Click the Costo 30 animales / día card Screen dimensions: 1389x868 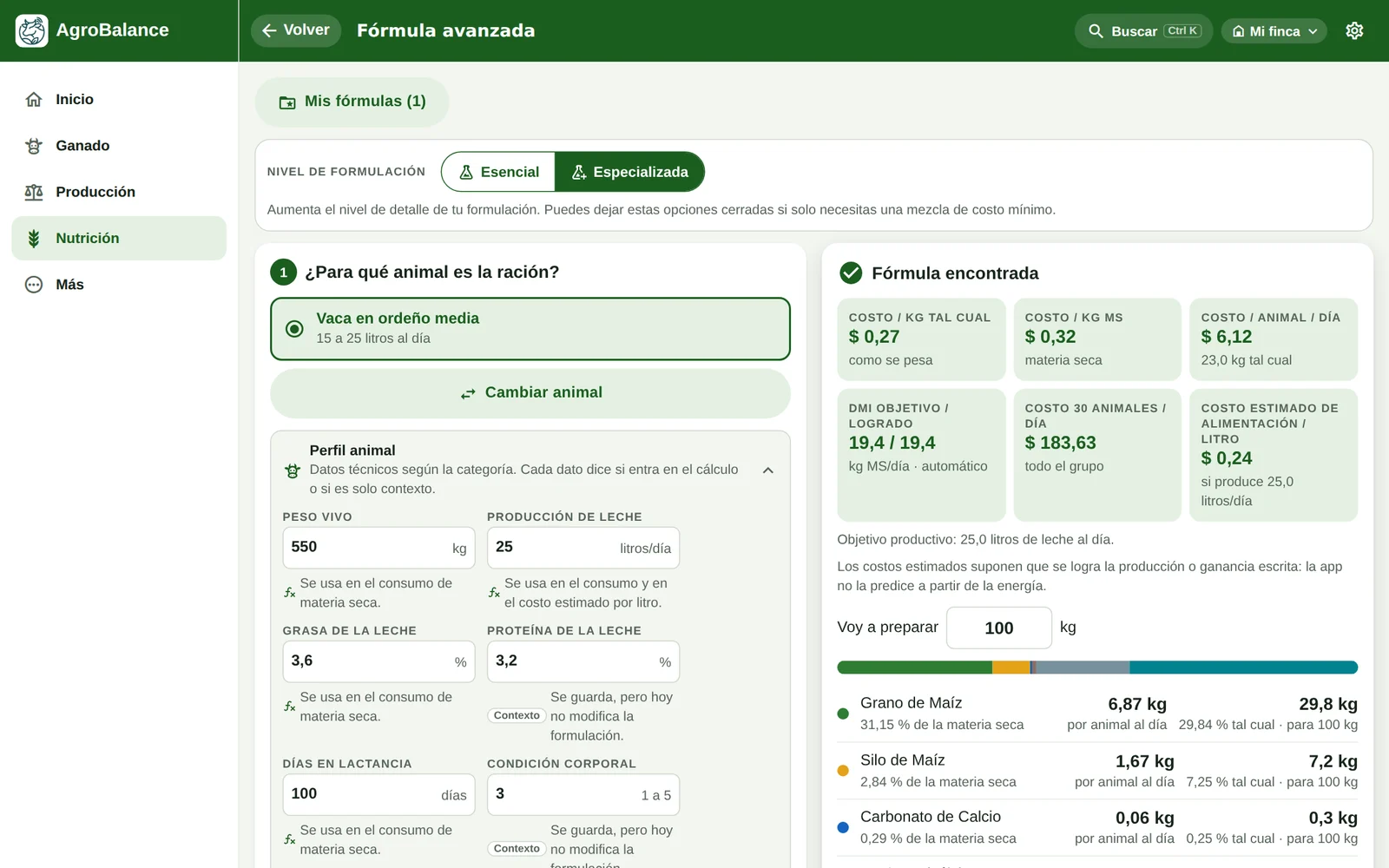point(1097,455)
